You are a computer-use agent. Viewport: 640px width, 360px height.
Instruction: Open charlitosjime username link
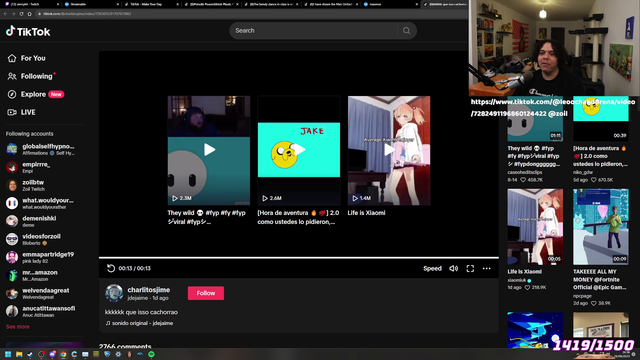pyautogui.click(x=149, y=290)
